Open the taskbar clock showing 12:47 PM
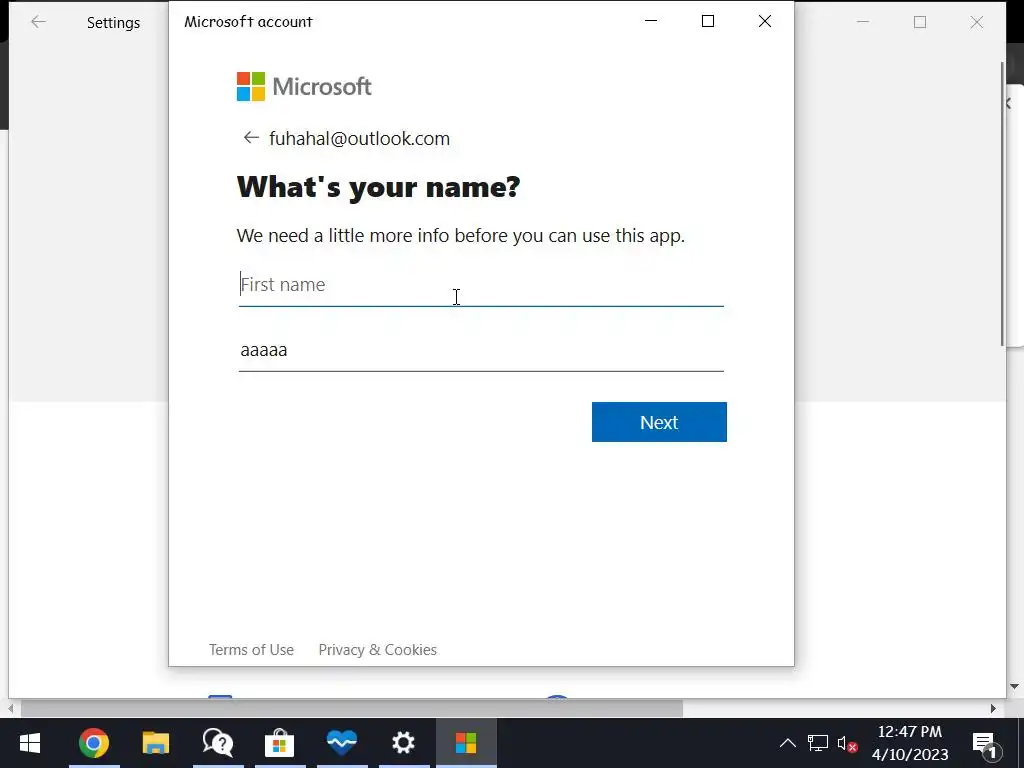 click(910, 743)
